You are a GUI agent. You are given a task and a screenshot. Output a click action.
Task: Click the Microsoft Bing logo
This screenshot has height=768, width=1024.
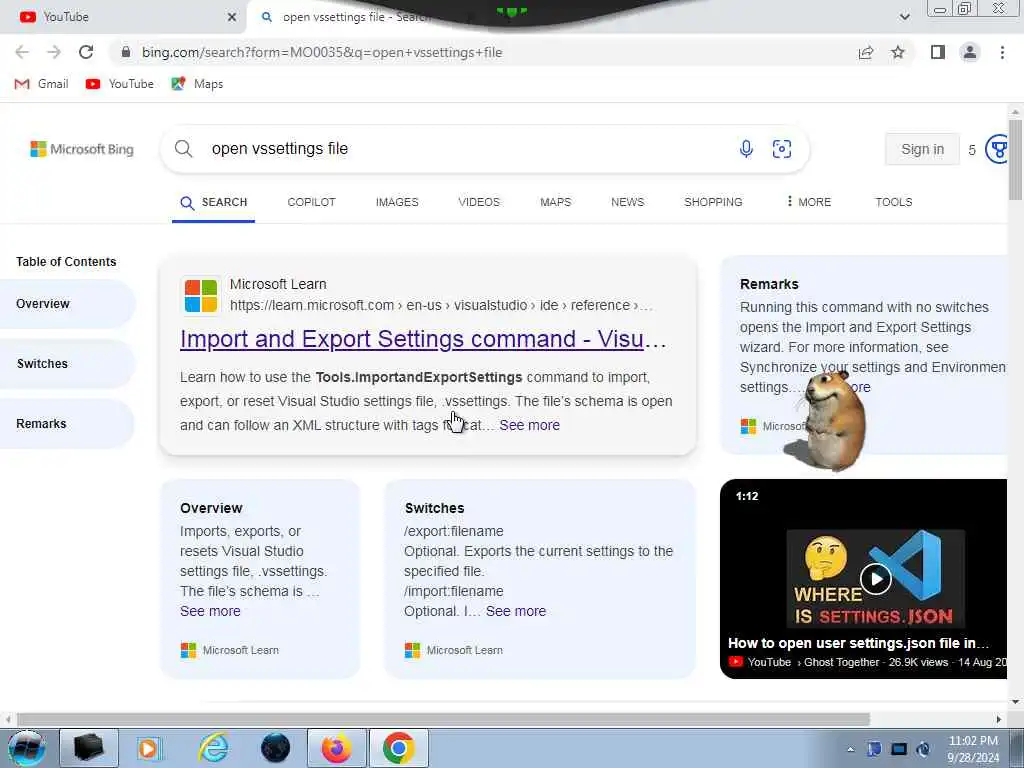82,149
